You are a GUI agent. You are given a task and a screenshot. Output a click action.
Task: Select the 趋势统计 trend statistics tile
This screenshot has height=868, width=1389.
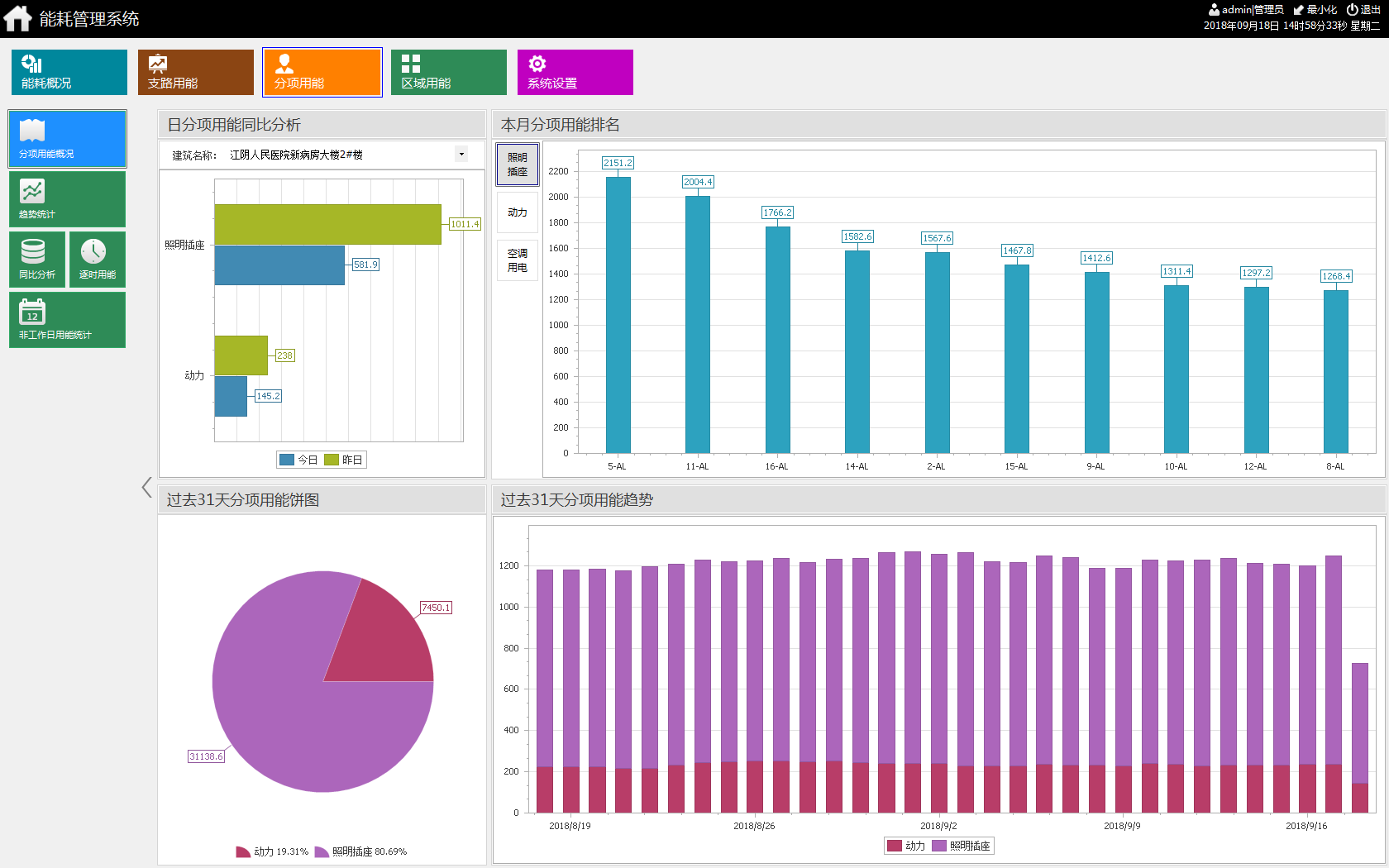67,199
